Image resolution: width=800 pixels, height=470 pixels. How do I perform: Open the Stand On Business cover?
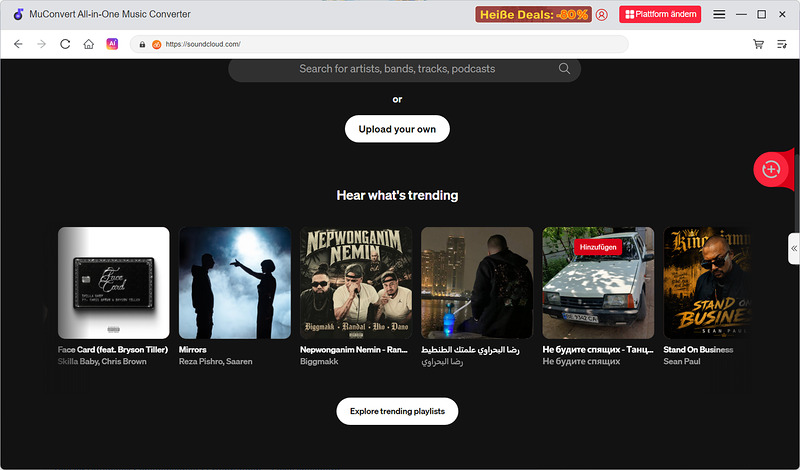coord(707,283)
